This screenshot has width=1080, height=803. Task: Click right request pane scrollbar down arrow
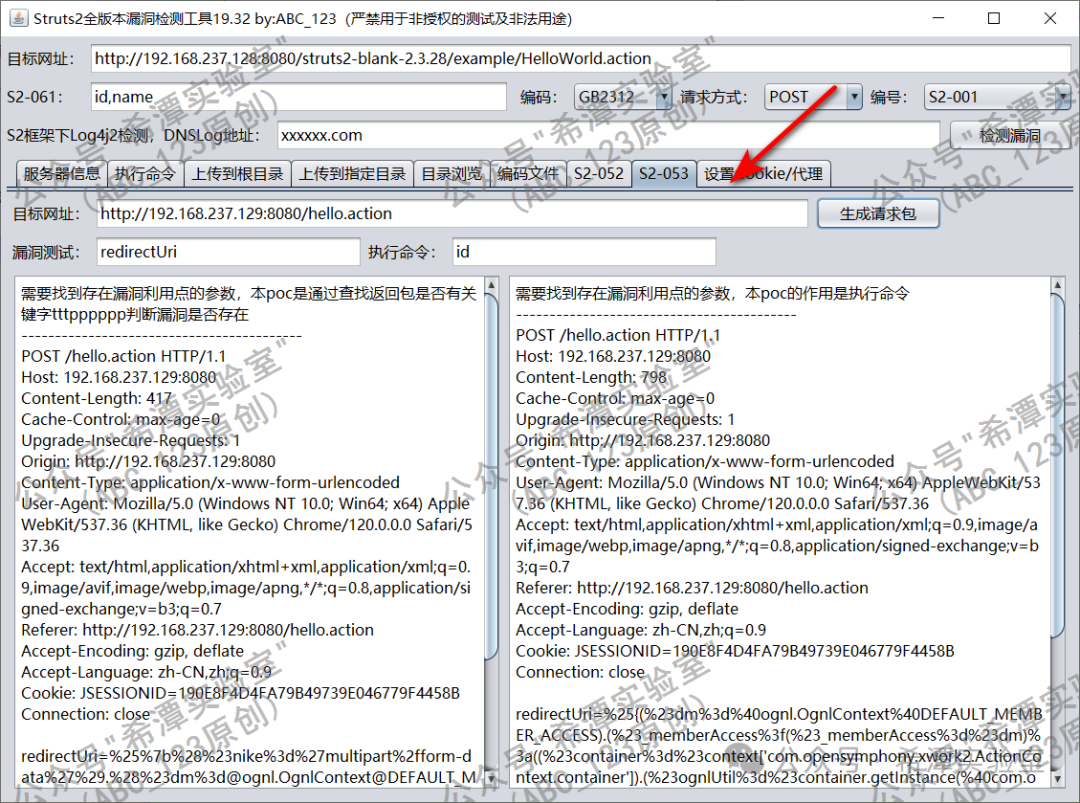click(1058, 778)
